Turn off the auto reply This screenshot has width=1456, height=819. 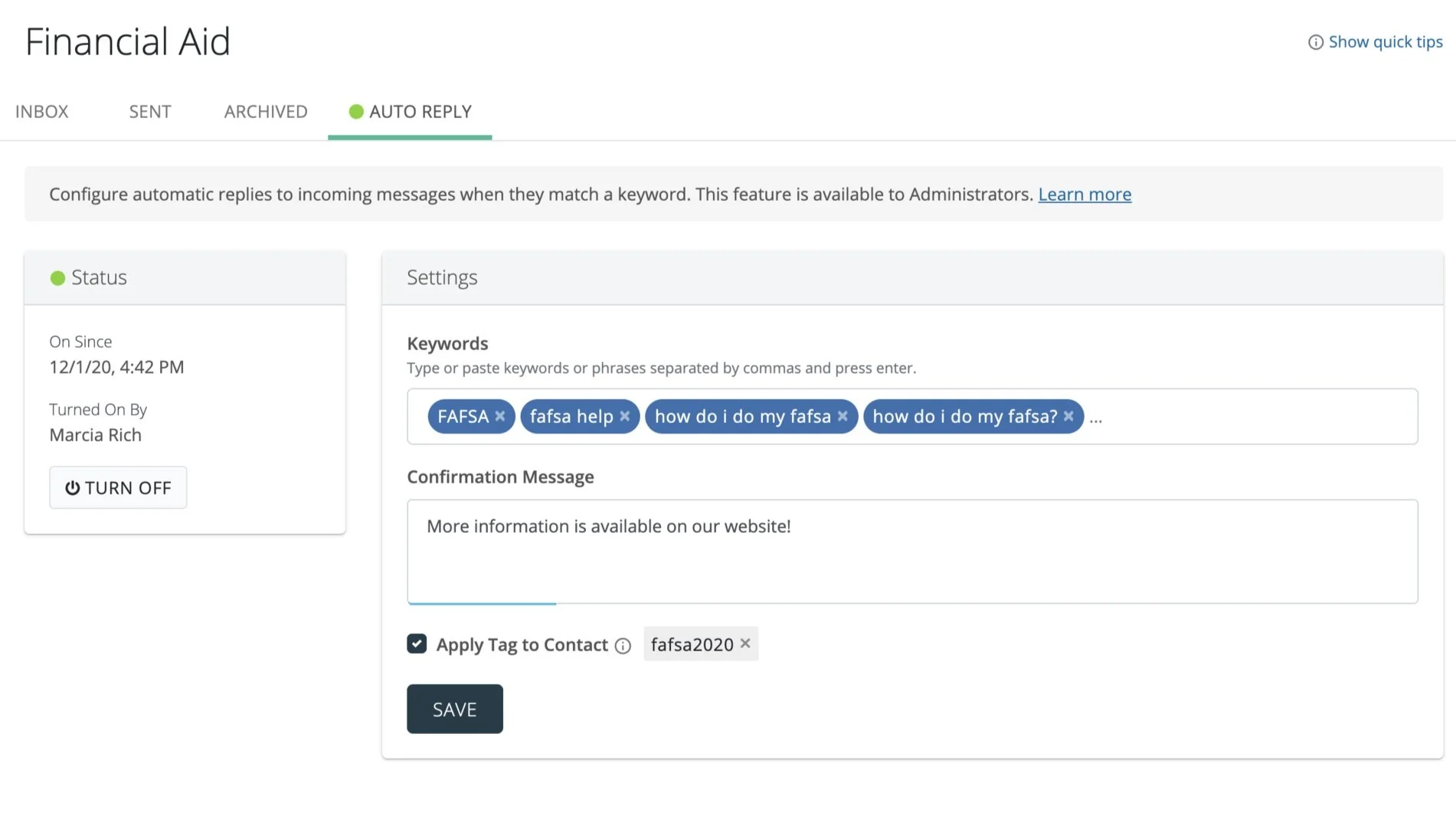tap(118, 487)
